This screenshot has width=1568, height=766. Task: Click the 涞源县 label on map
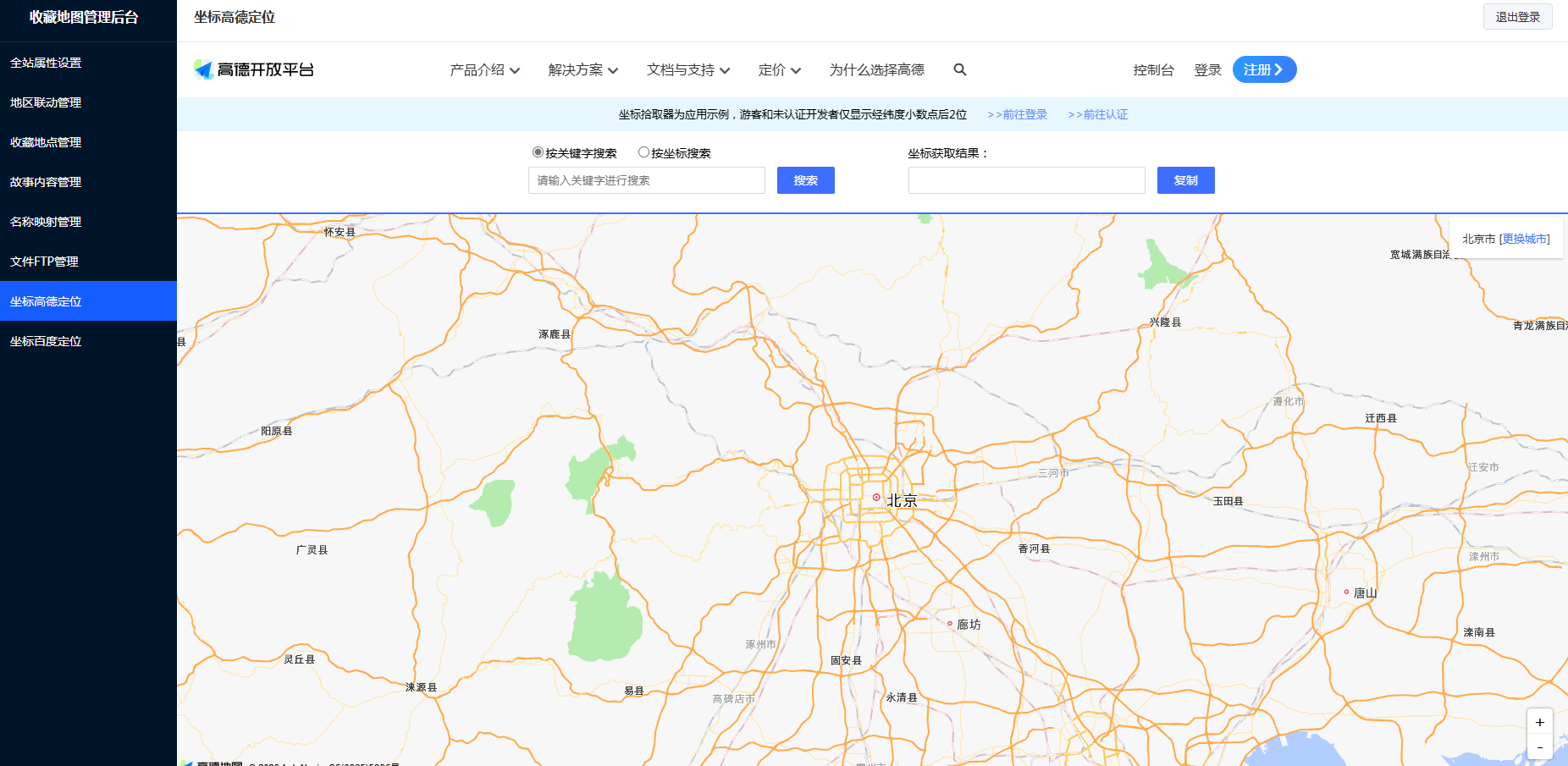click(x=421, y=687)
